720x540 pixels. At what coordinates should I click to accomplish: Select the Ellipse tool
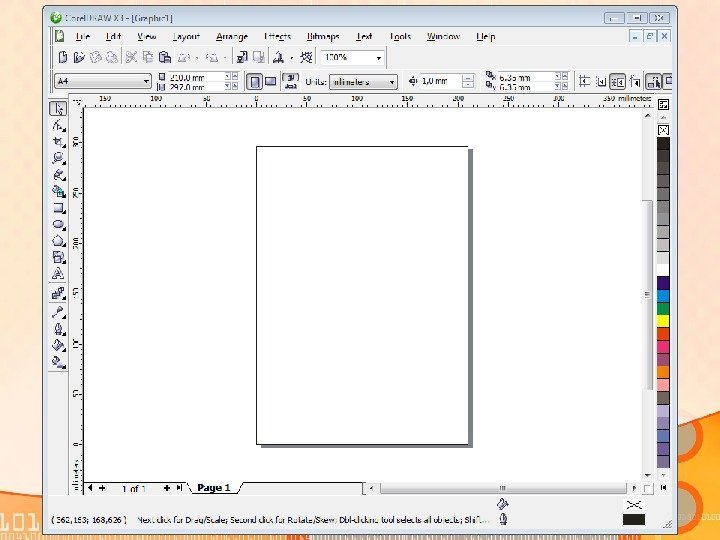[x=58, y=225]
